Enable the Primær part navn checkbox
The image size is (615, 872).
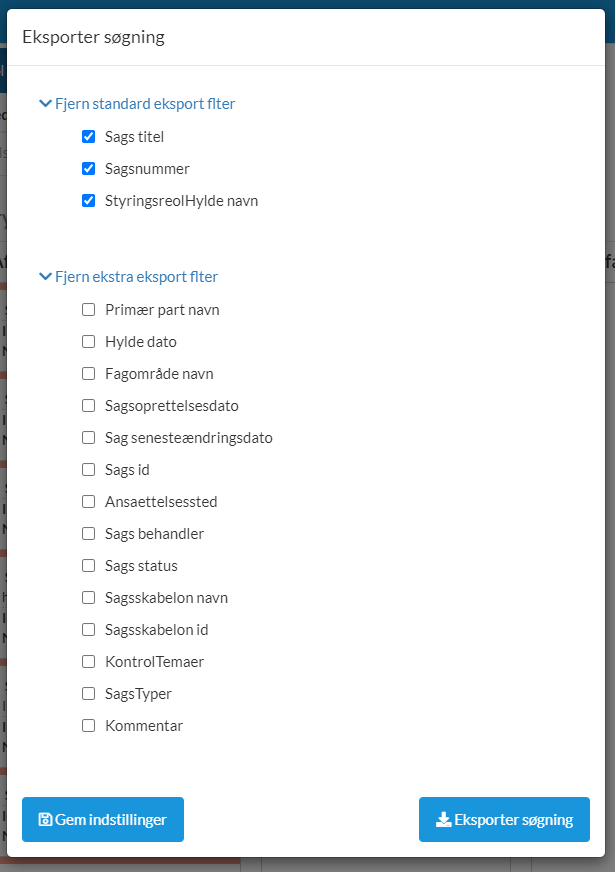(x=89, y=310)
